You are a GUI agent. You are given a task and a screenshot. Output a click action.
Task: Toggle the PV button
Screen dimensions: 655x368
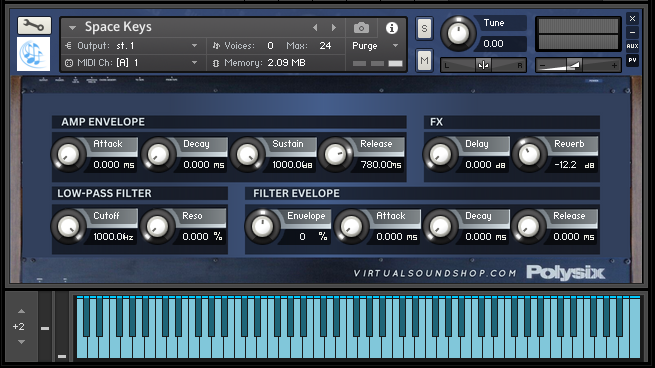pos(632,60)
